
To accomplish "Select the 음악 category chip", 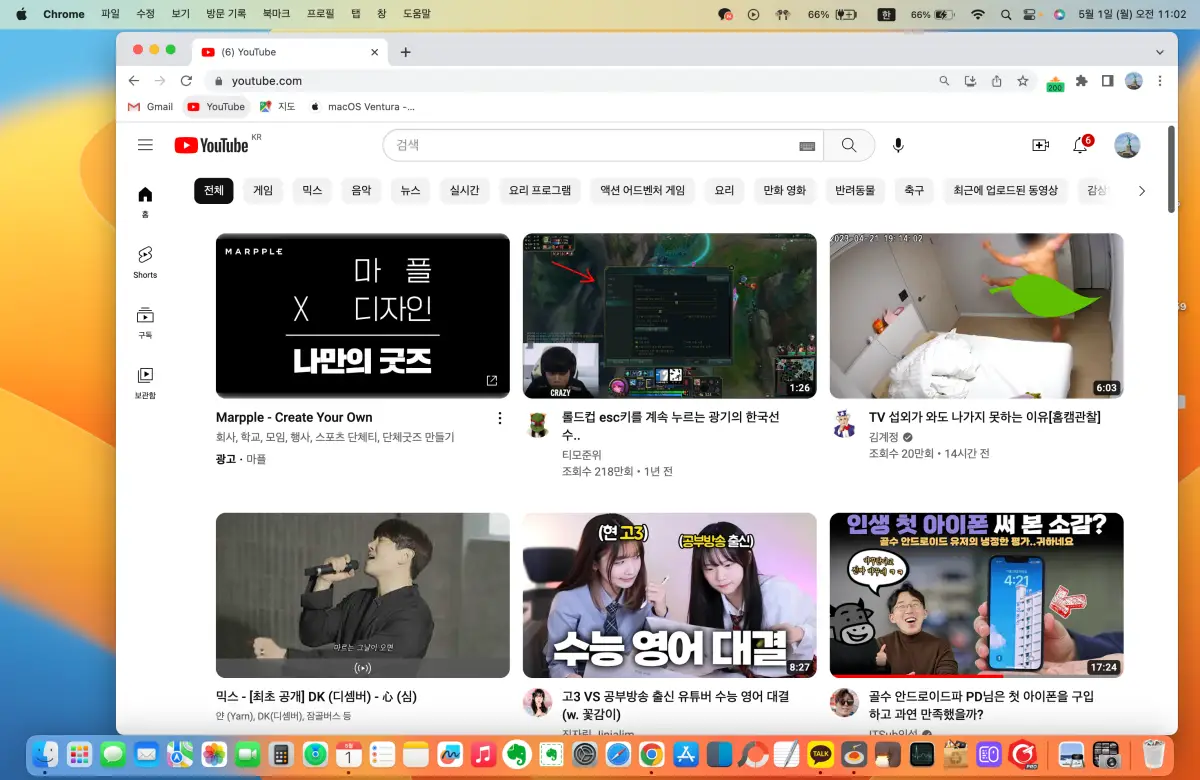I will (361, 190).
